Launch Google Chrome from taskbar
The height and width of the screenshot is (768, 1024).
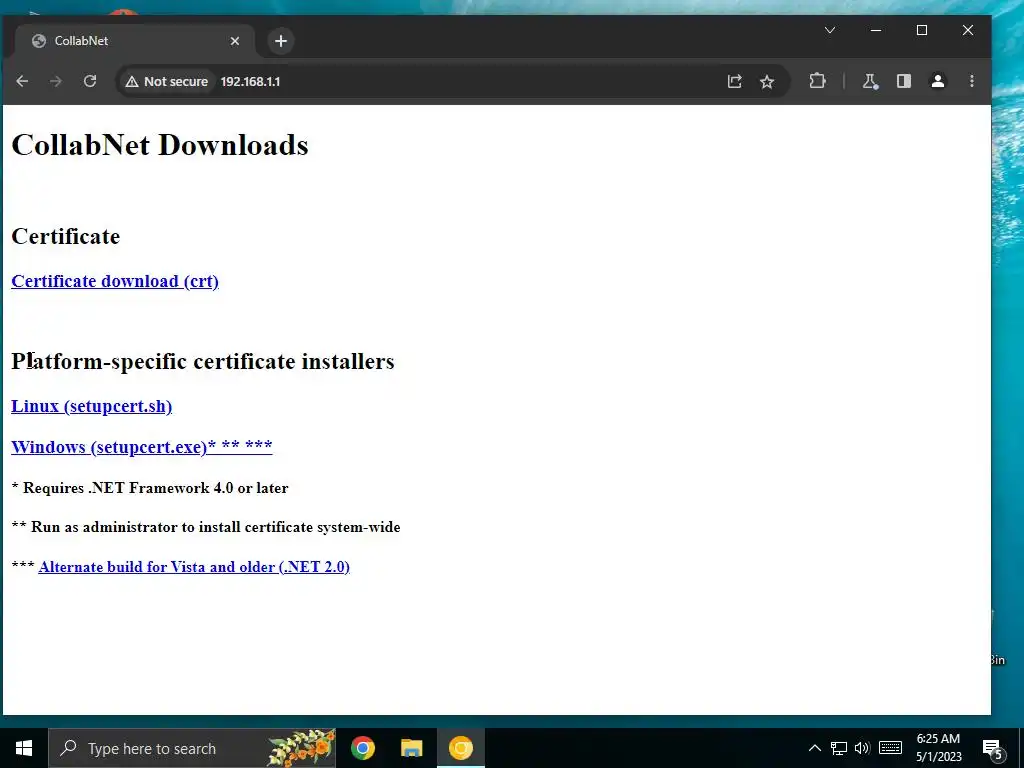[363, 748]
